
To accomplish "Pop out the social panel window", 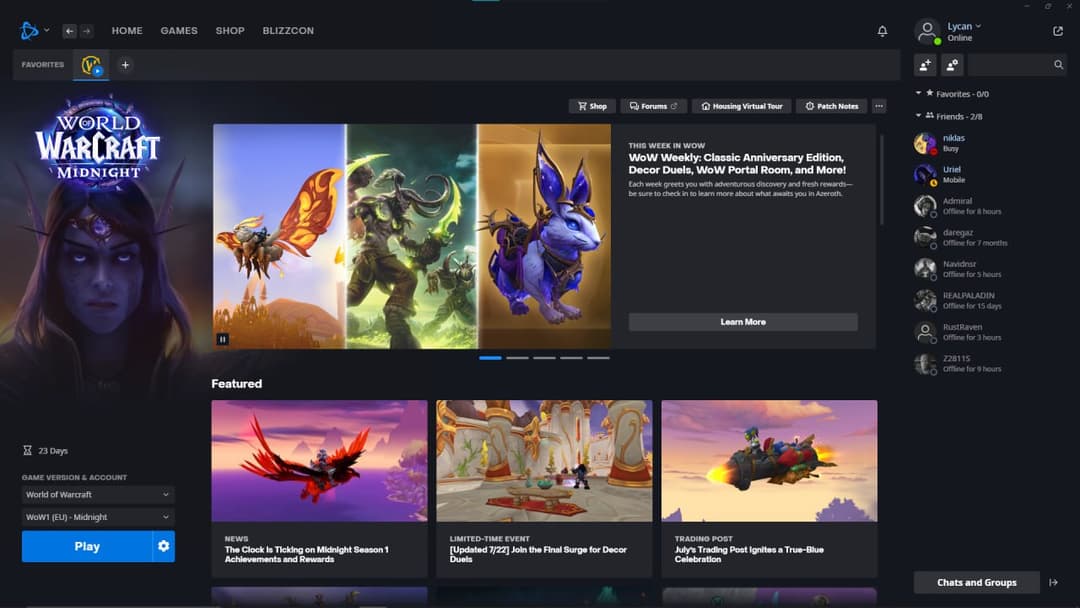I will click(x=1058, y=31).
